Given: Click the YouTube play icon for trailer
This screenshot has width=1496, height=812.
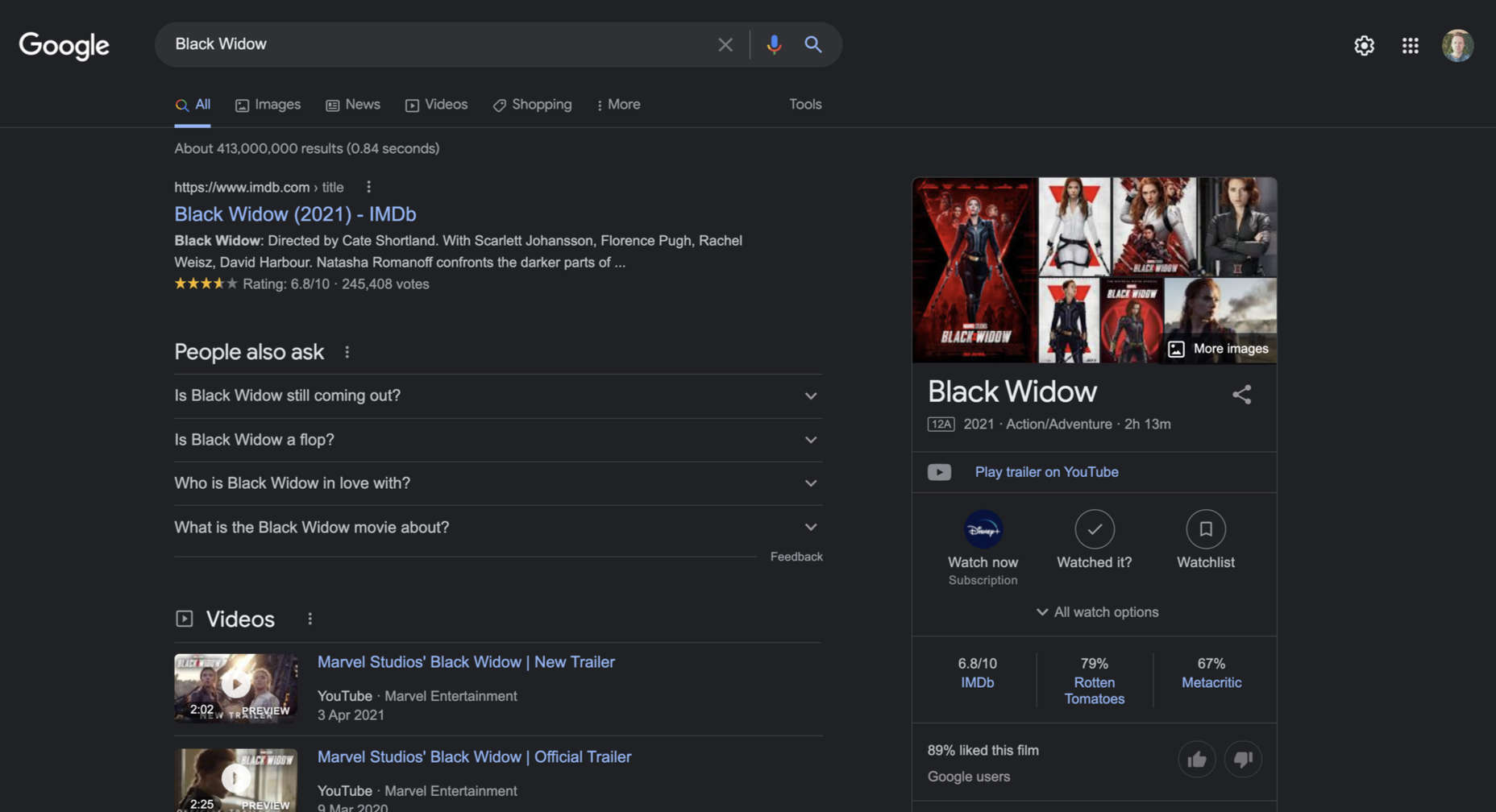Looking at the screenshot, I should [939, 472].
